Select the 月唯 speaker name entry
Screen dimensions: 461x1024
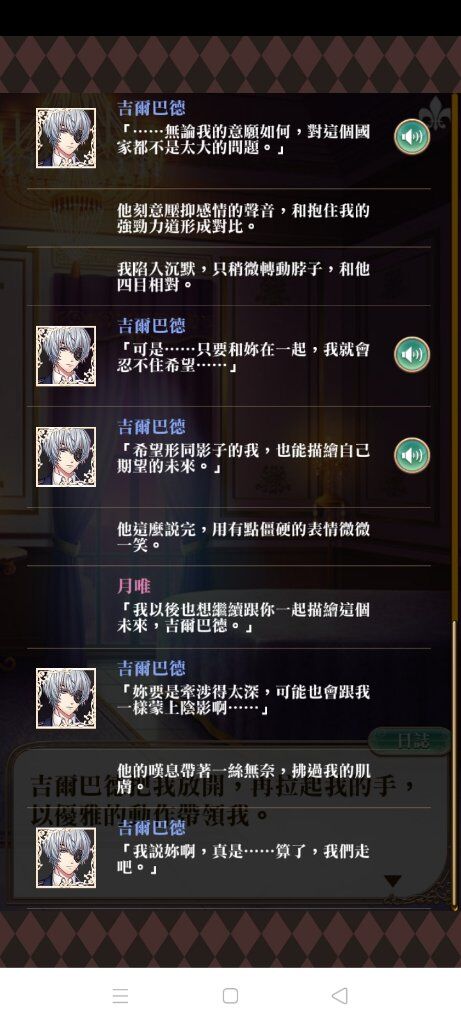point(133,586)
